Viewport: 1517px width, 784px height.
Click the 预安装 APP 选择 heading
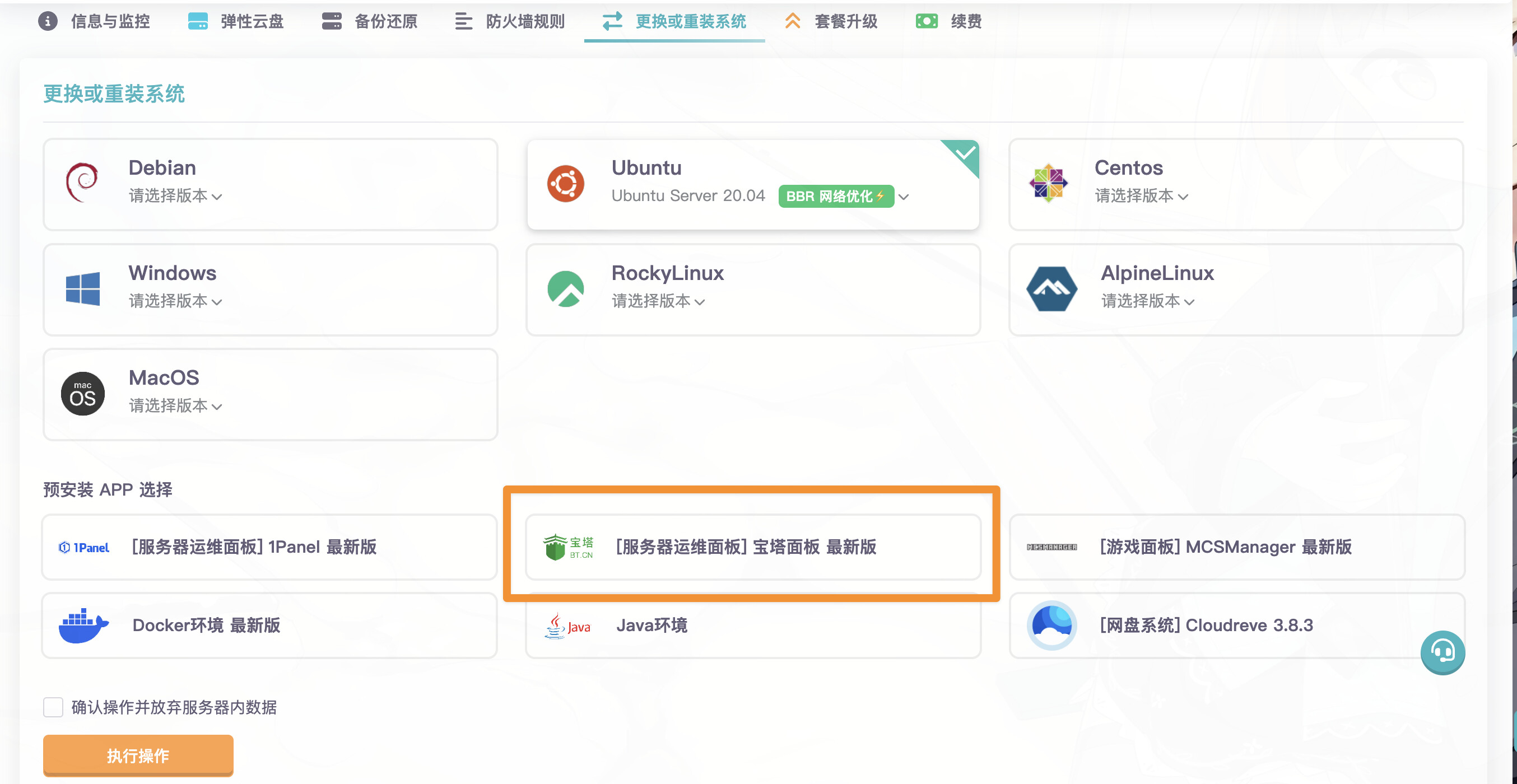pyautogui.click(x=107, y=489)
